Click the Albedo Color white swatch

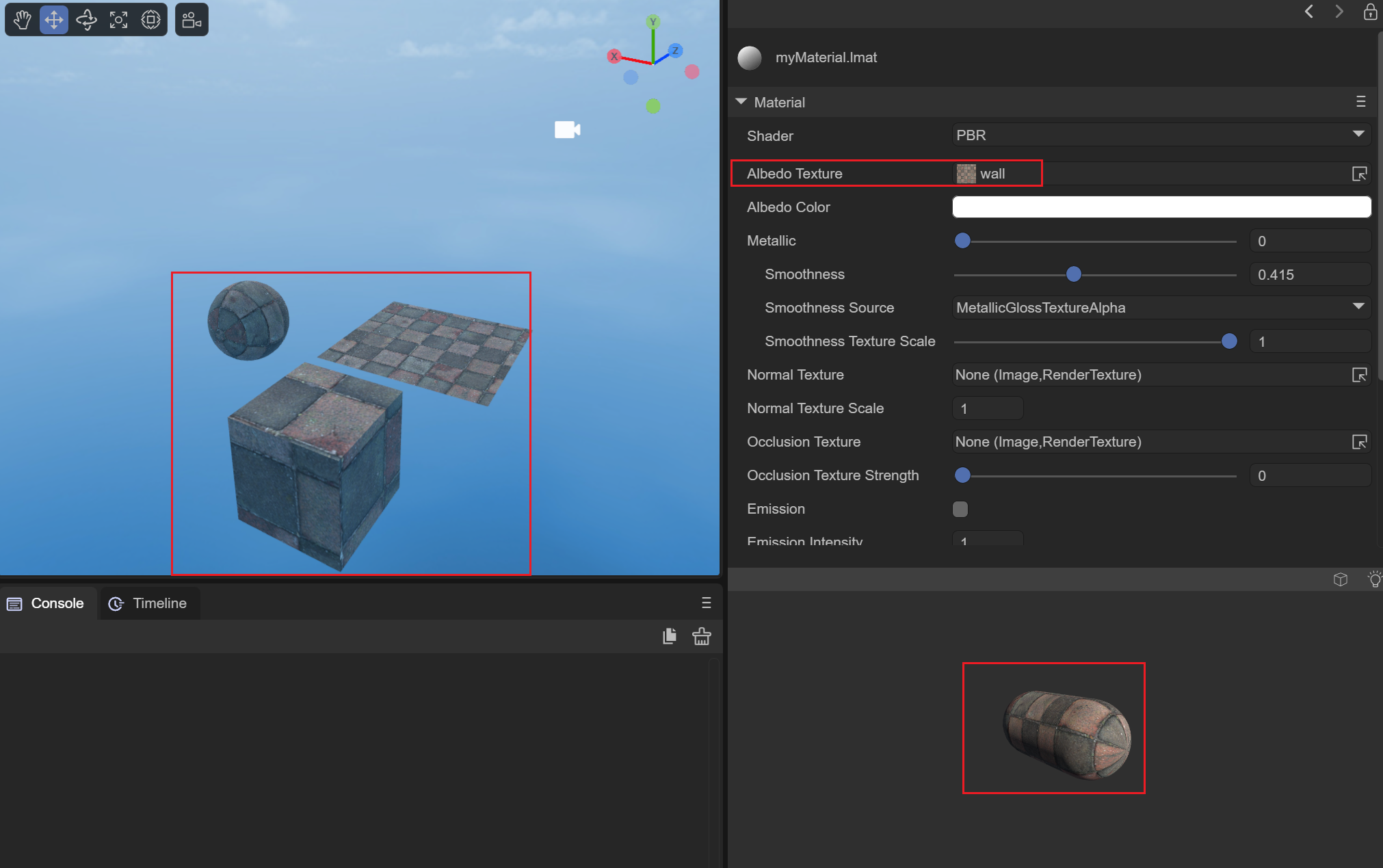(1161, 207)
